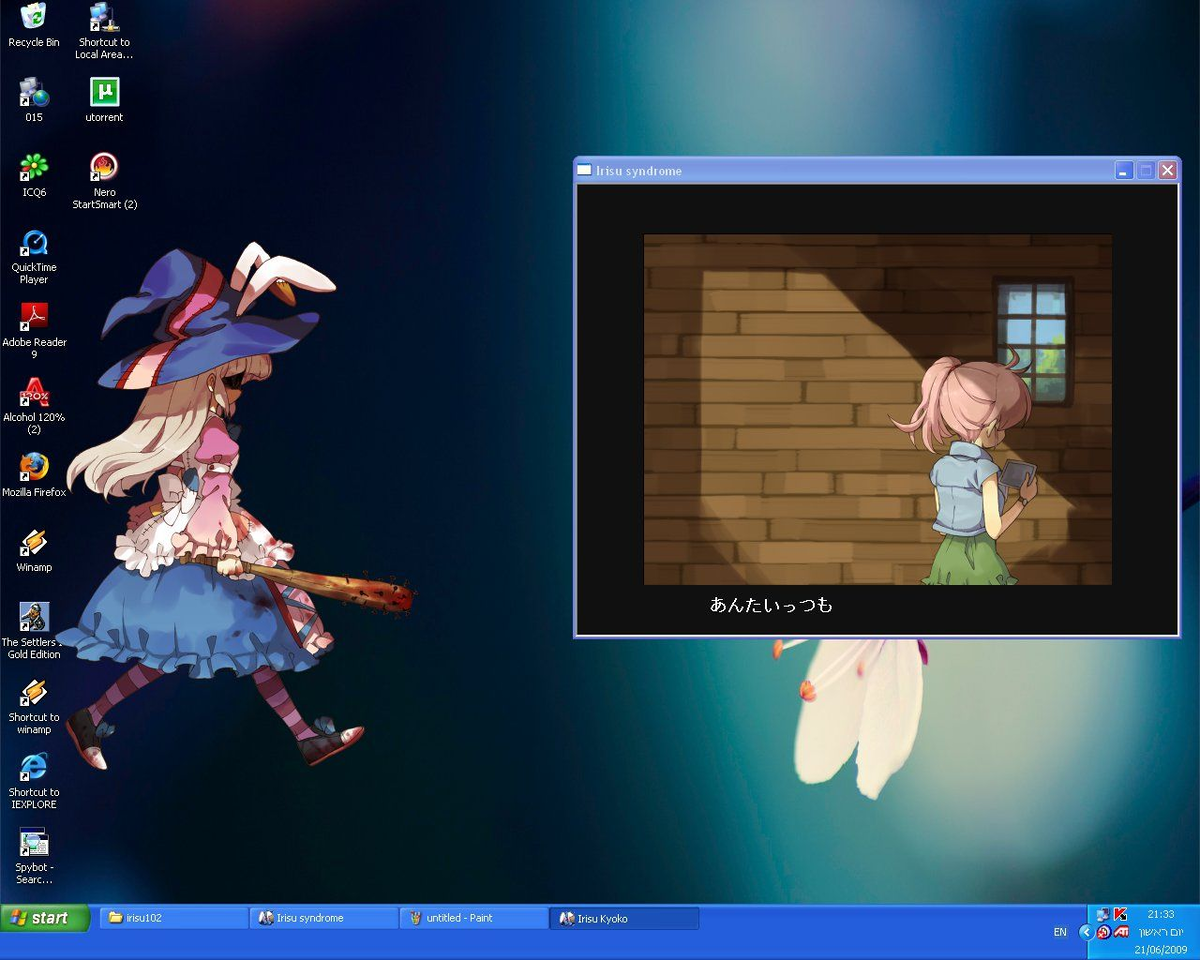
Task: Click the ATI tray icon
Action: [x=1121, y=932]
